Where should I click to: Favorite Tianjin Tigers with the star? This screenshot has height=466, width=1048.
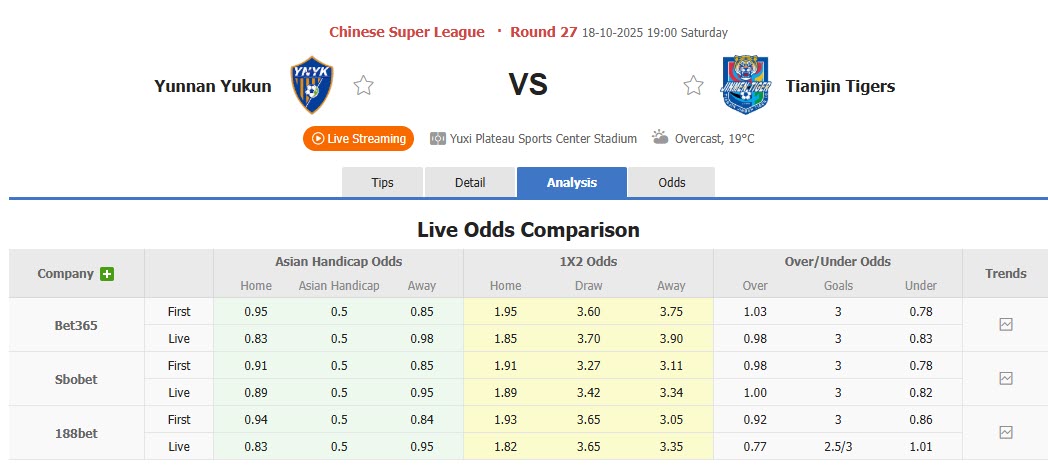(x=693, y=86)
